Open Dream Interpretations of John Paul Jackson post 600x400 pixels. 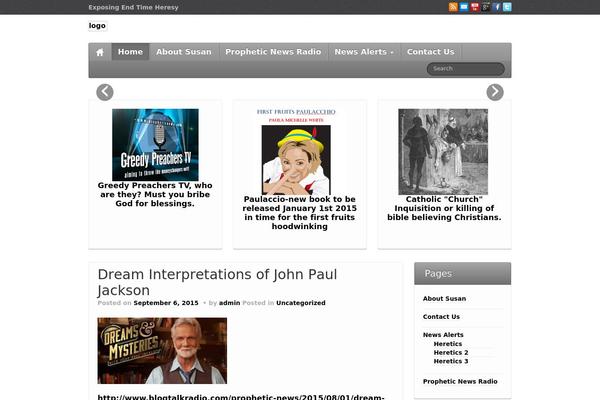tap(217, 282)
